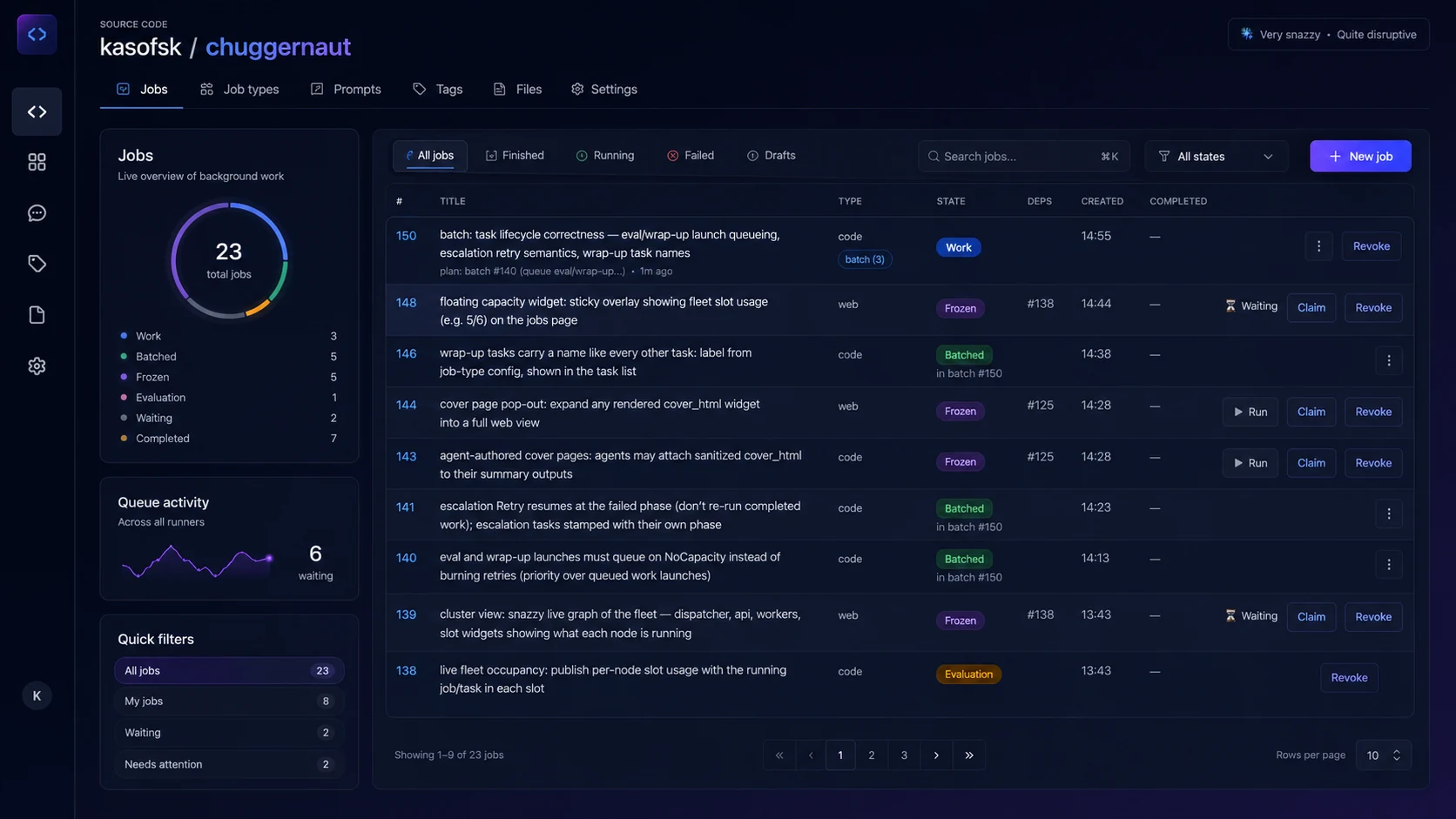The image size is (1456, 819).
Task: Open job number 146 link
Action: click(x=406, y=354)
